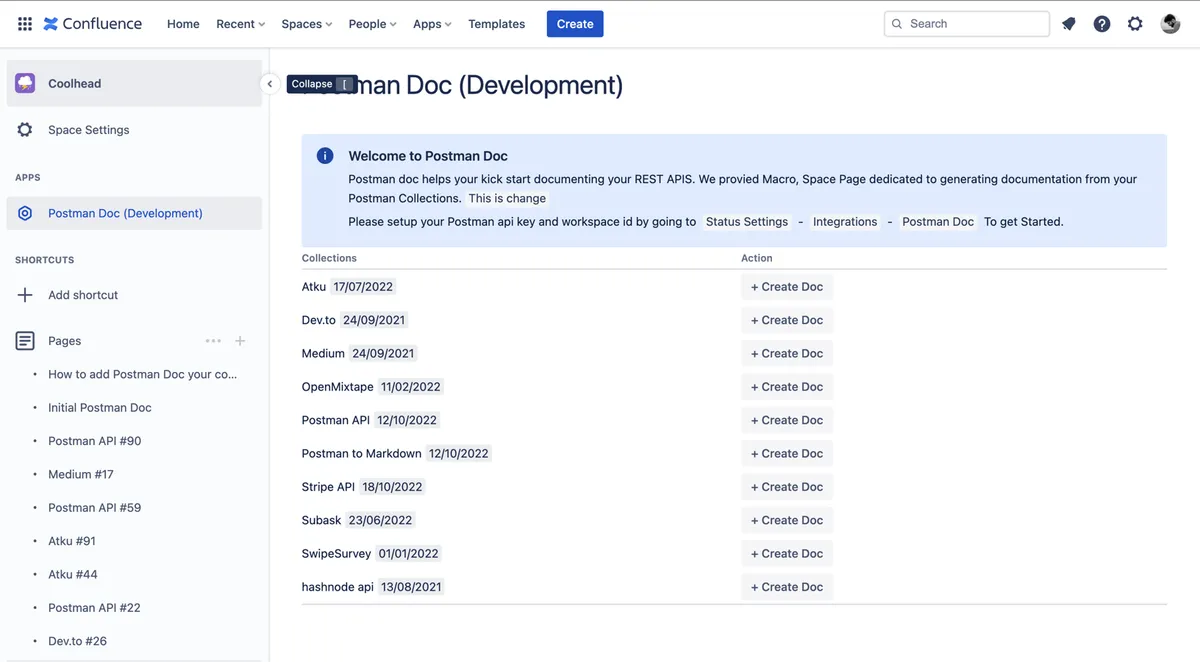Open the Atku #91 page

72,541
